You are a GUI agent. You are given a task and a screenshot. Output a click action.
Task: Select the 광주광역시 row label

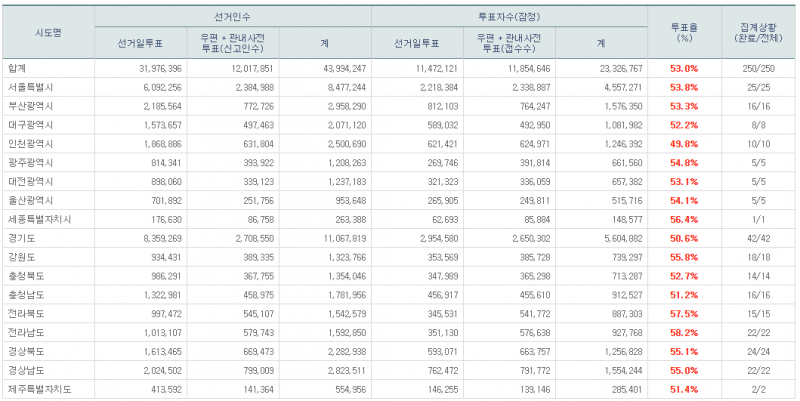(x=30, y=163)
